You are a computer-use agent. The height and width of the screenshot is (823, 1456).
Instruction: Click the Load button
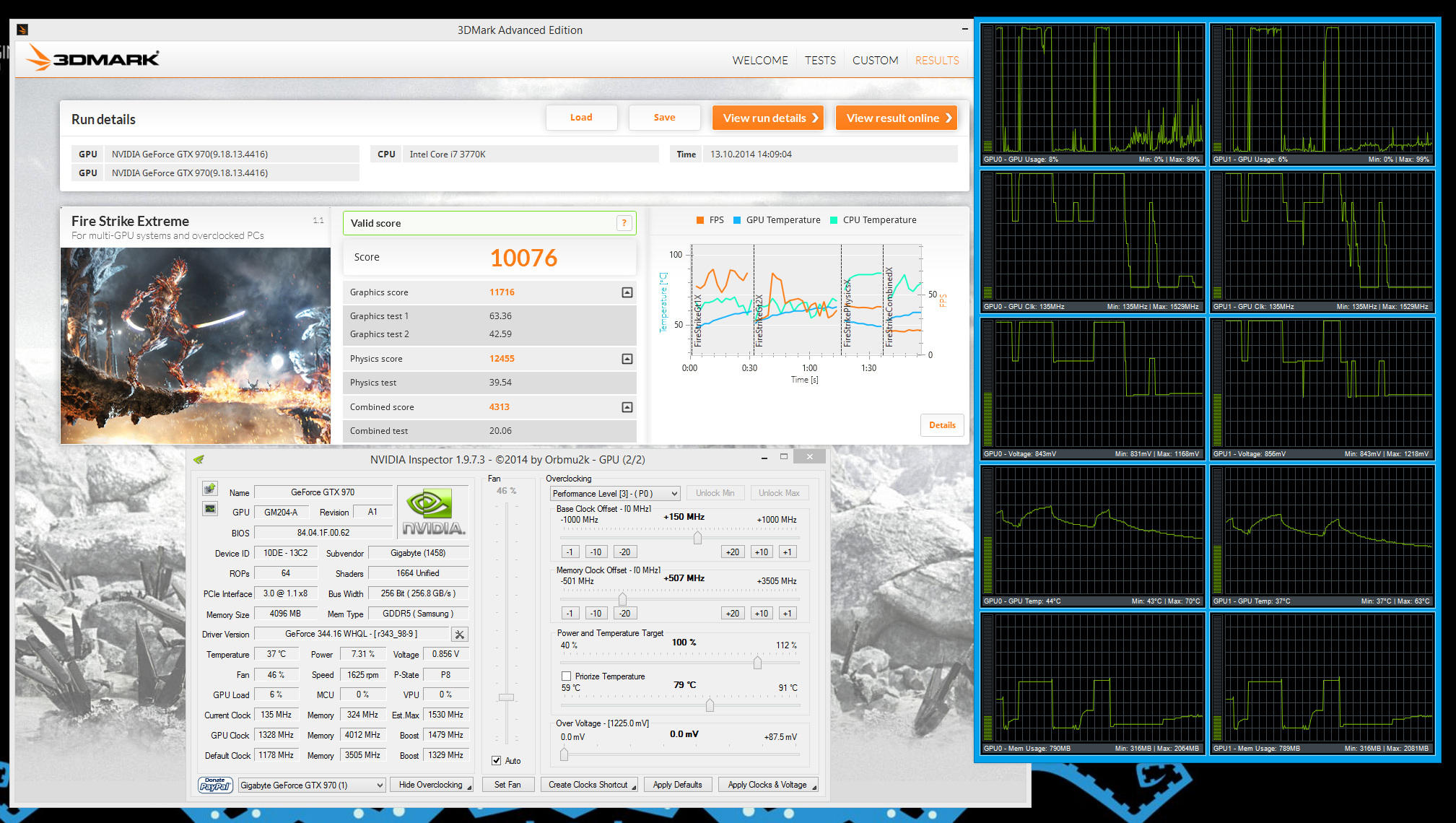581,118
